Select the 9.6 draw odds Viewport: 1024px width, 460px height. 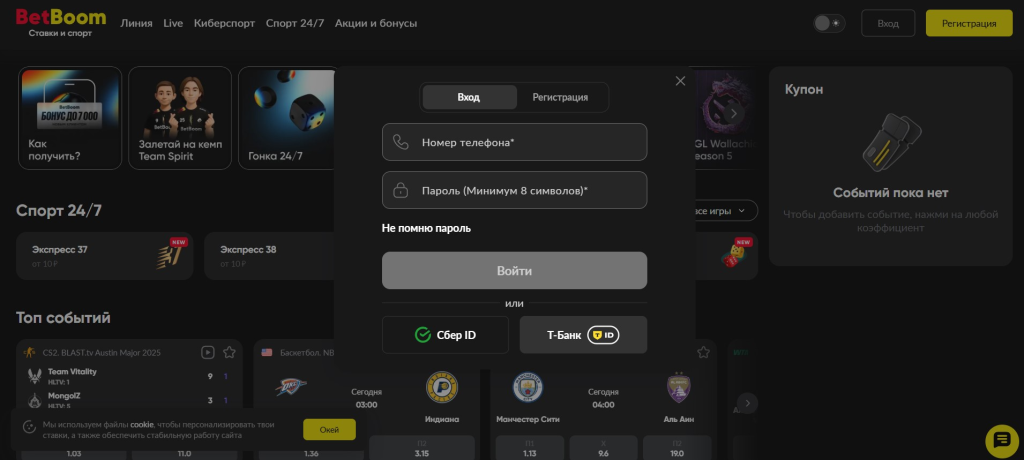point(603,448)
